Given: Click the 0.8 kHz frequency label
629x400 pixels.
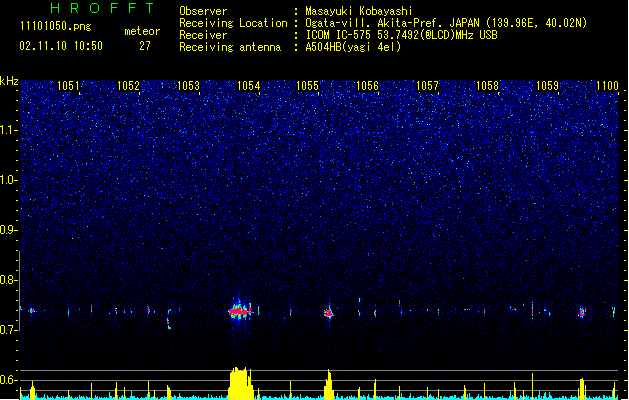Looking at the screenshot, I should pyautogui.click(x=8, y=280).
